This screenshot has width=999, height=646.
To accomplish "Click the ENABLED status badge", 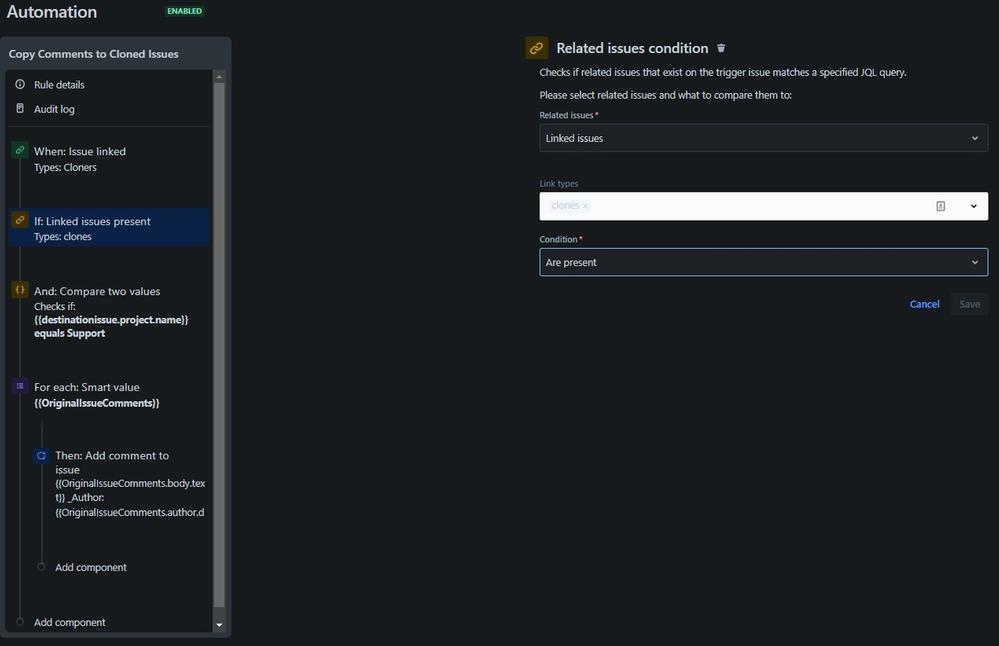I will click(184, 11).
